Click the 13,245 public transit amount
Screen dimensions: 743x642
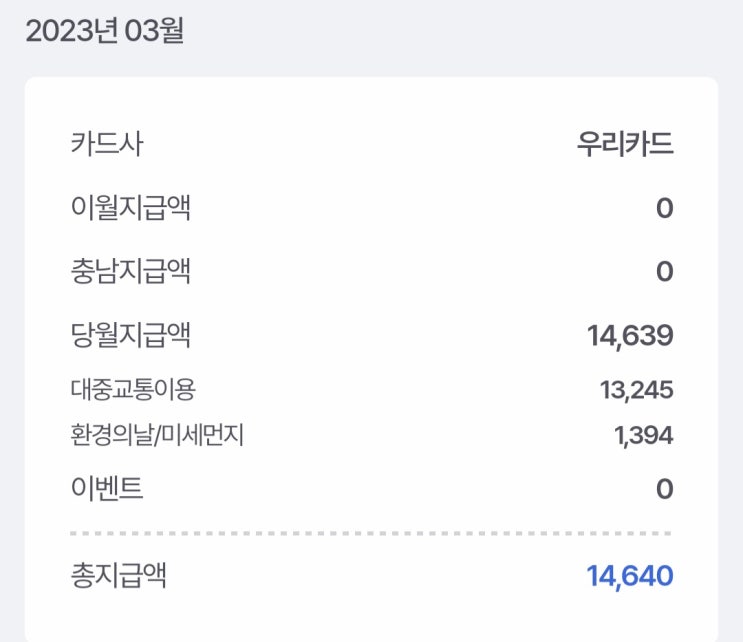pyautogui.click(x=636, y=390)
